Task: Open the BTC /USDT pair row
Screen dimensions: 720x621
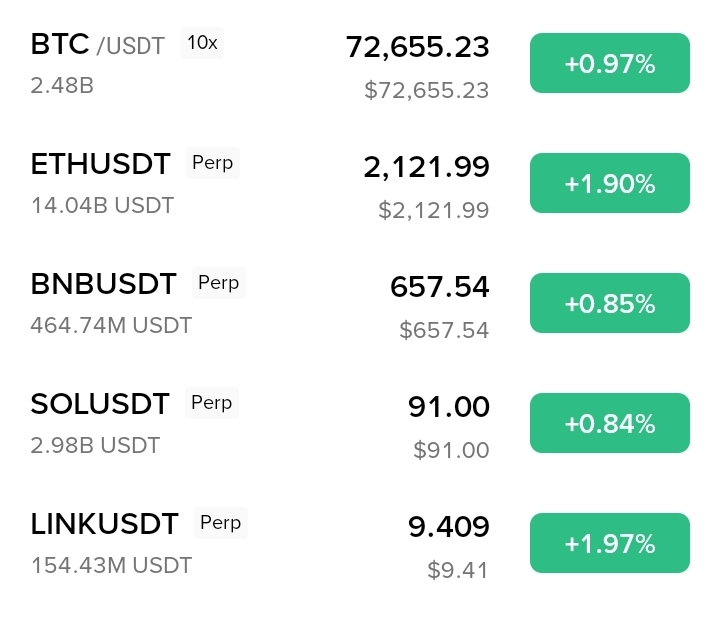Action: tap(360, 63)
